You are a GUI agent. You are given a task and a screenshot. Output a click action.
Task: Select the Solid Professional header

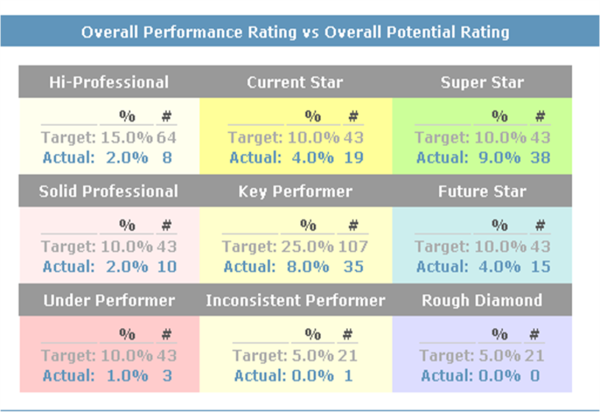(109, 191)
